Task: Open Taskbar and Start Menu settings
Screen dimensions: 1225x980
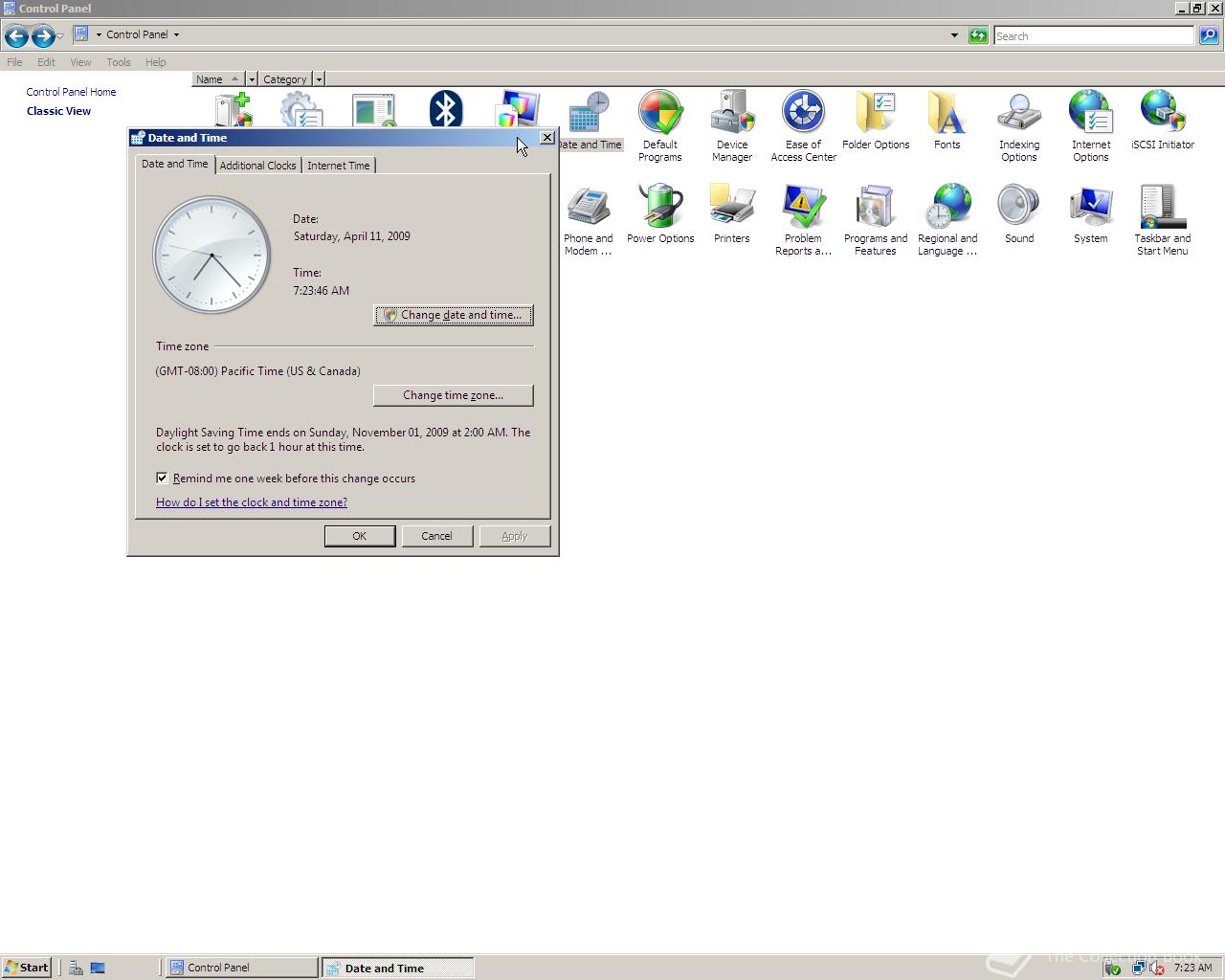Action: (1162, 220)
